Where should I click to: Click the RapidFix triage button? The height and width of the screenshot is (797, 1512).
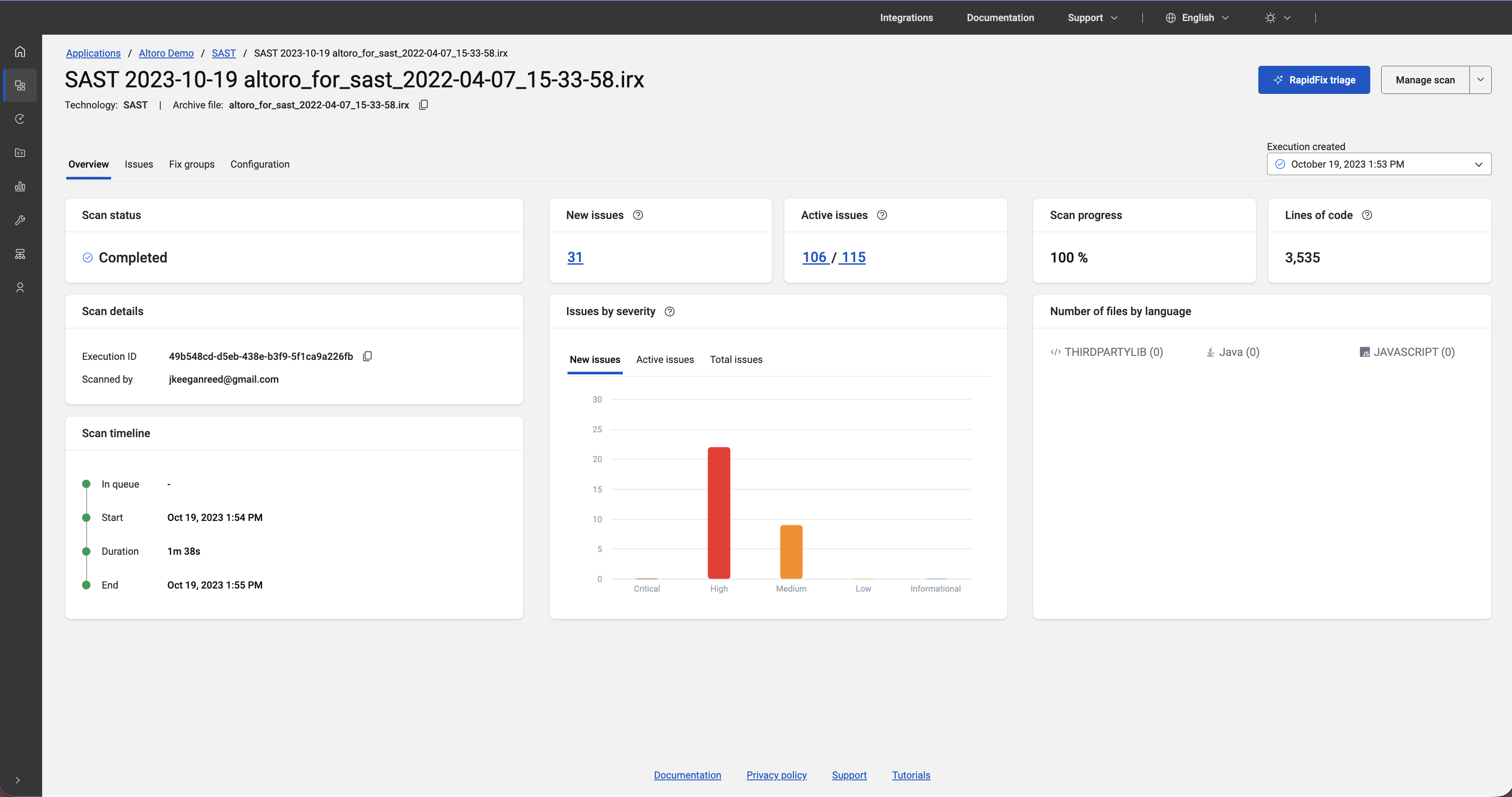click(1314, 80)
